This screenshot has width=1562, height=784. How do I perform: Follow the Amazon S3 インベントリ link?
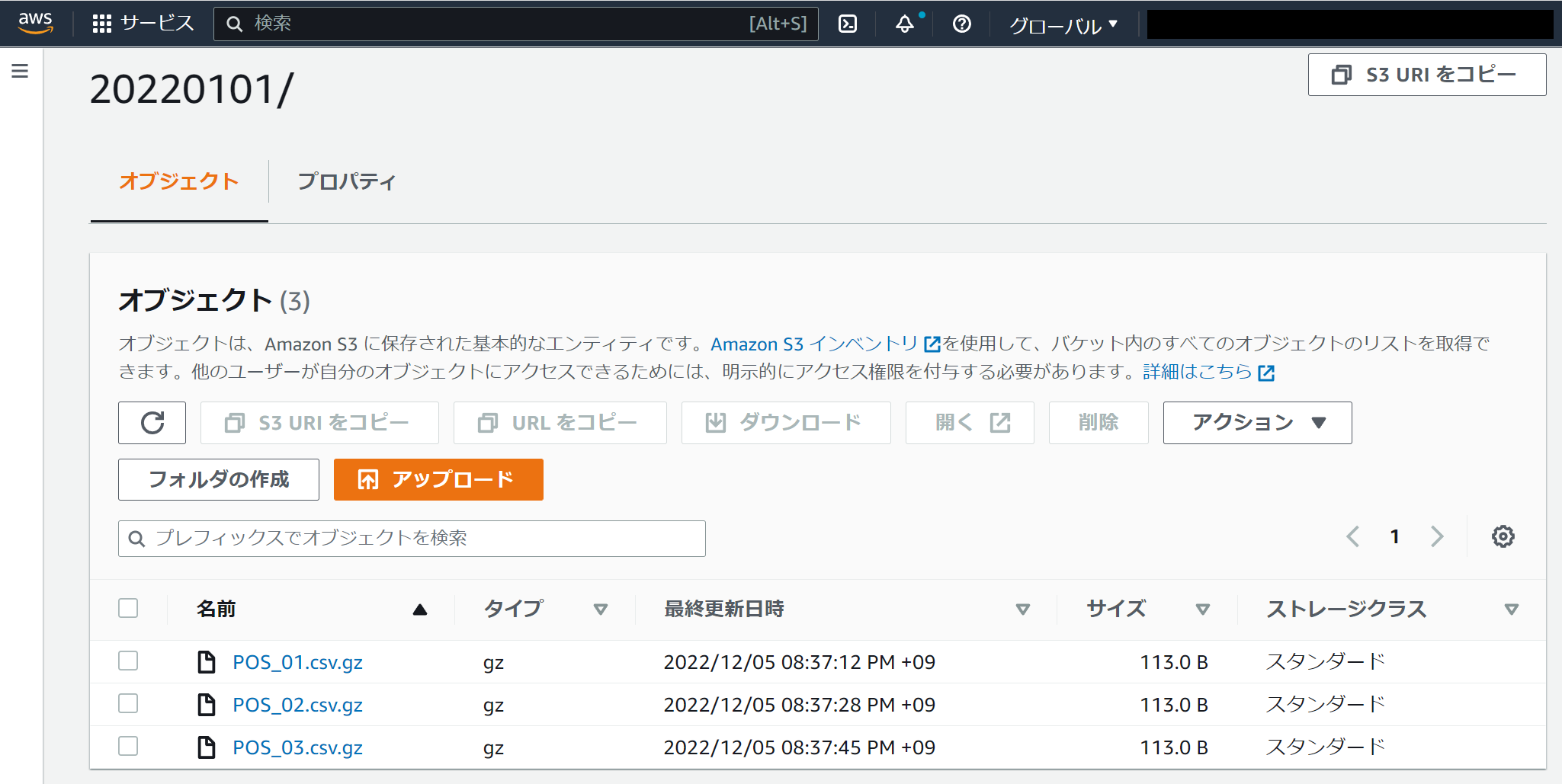pos(814,344)
